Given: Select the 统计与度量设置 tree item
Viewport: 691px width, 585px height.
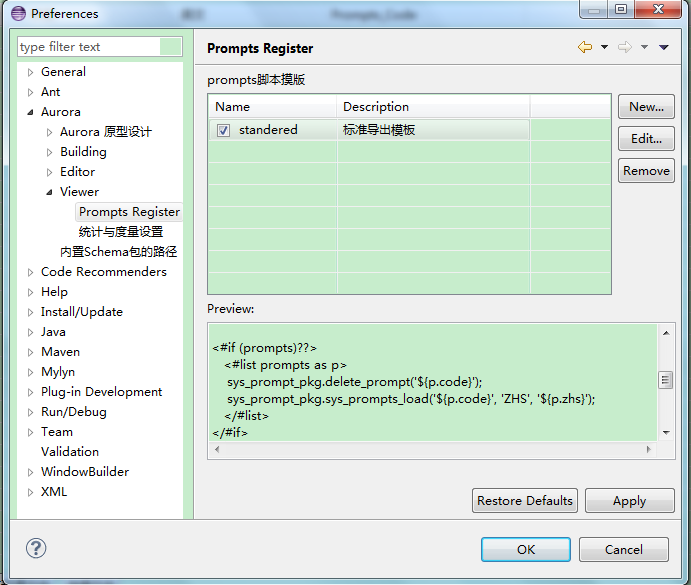Looking at the screenshot, I should point(121,232).
